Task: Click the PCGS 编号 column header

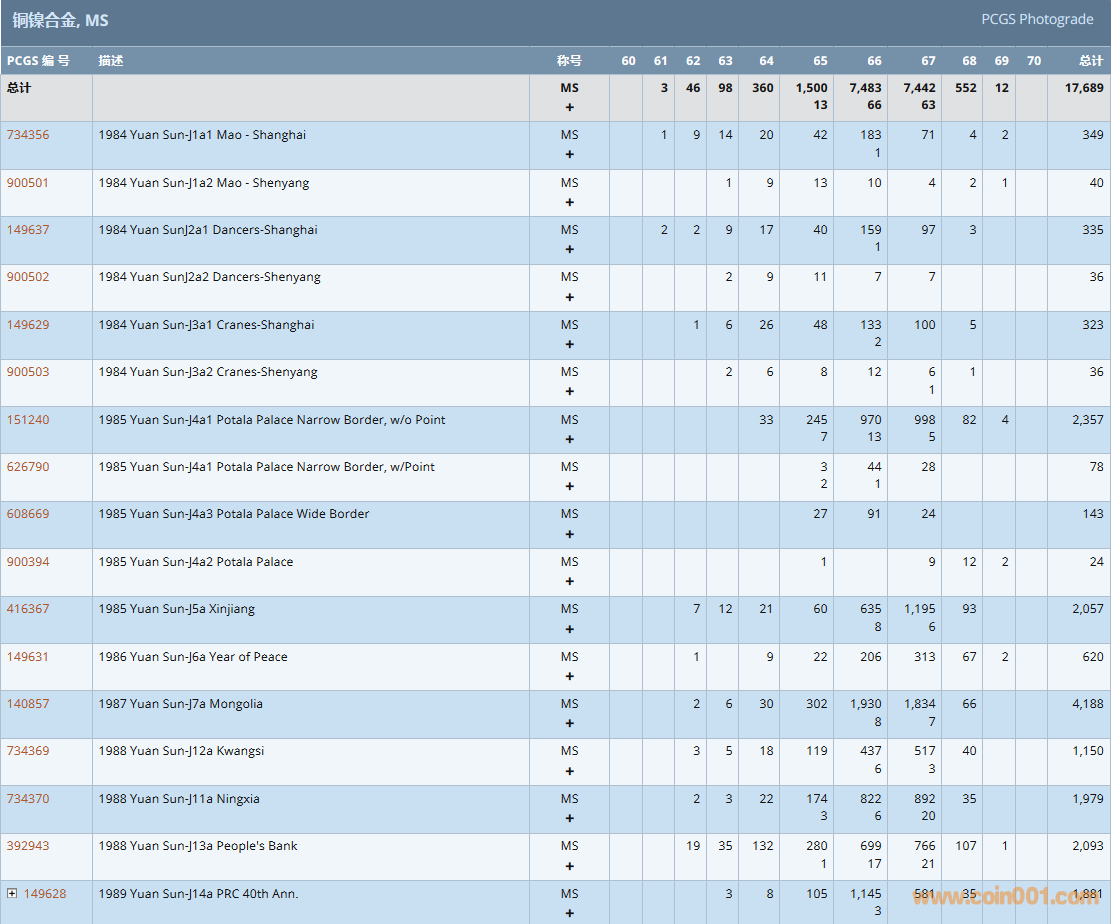Action: click(x=38, y=61)
